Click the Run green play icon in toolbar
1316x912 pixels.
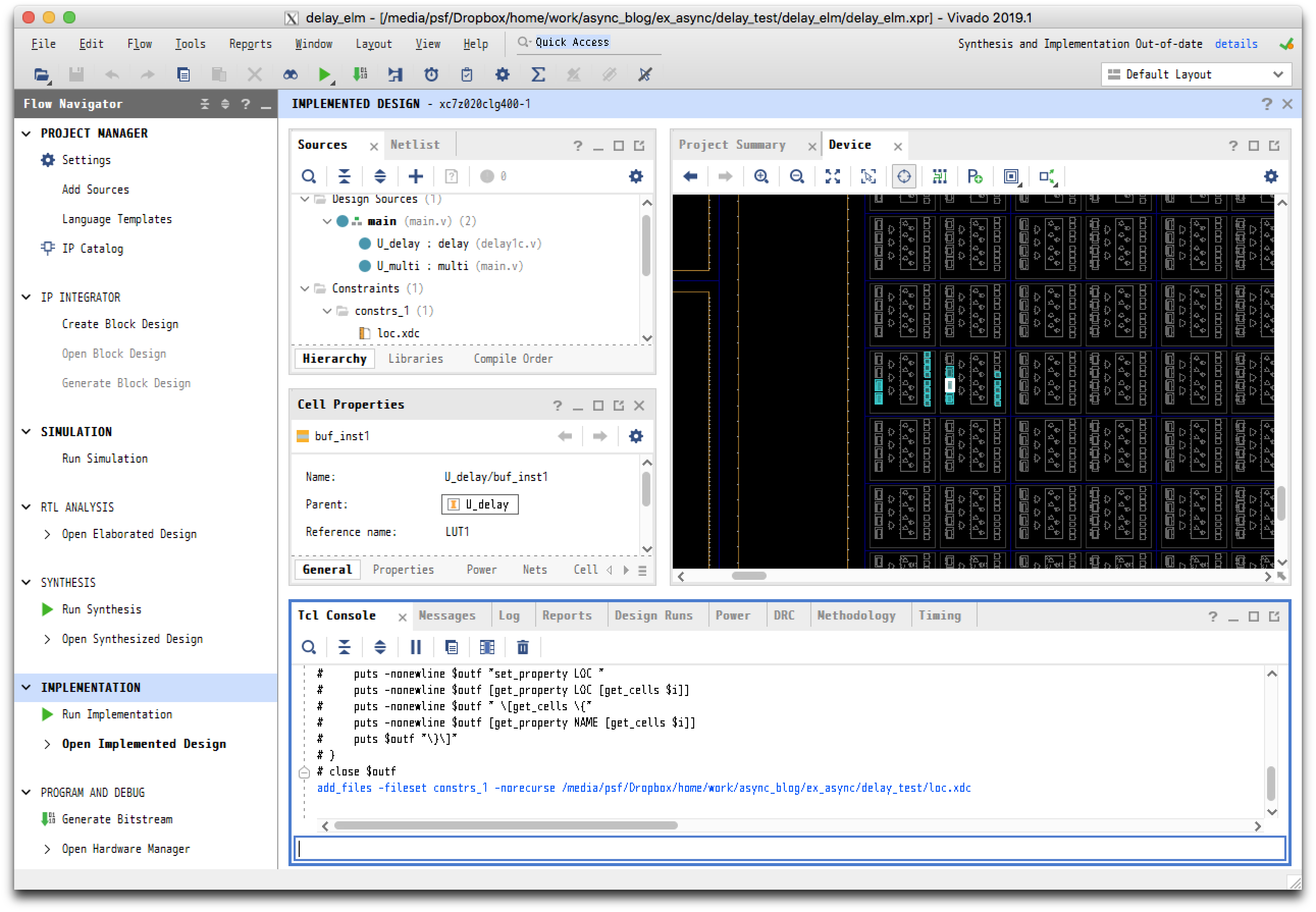pyautogui.click(x=324, y=74)
